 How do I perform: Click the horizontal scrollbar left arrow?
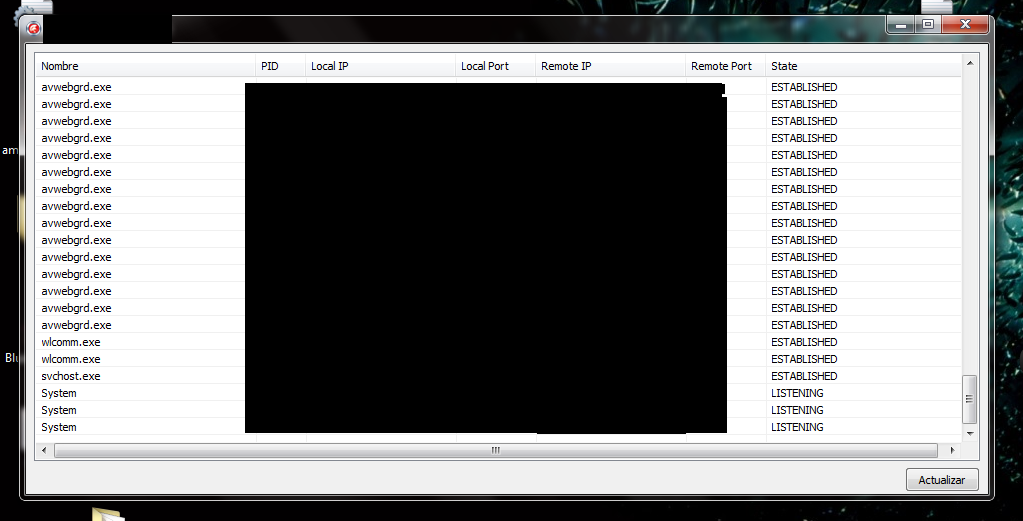pos(44,451)
